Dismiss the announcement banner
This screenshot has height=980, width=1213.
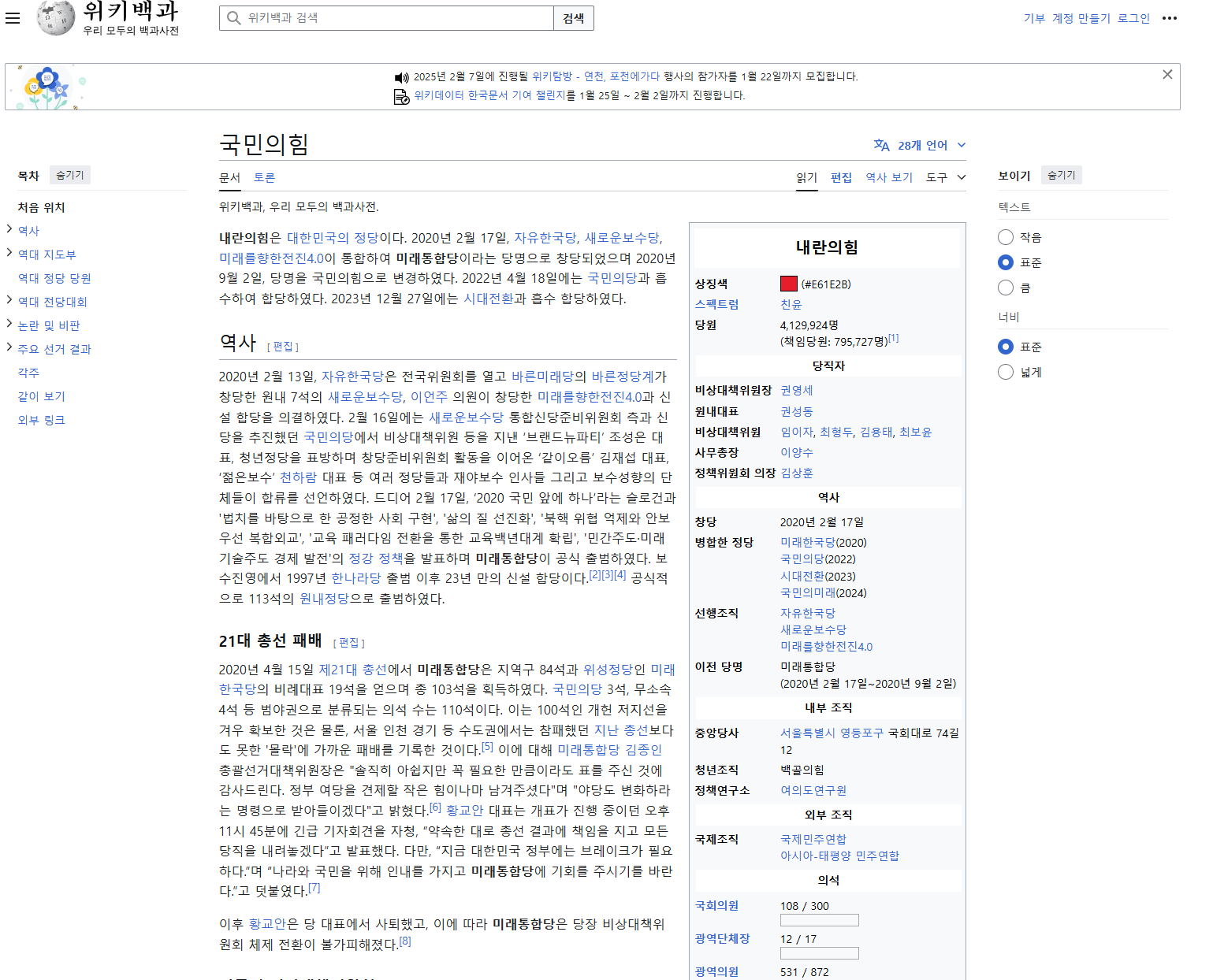1167,74
